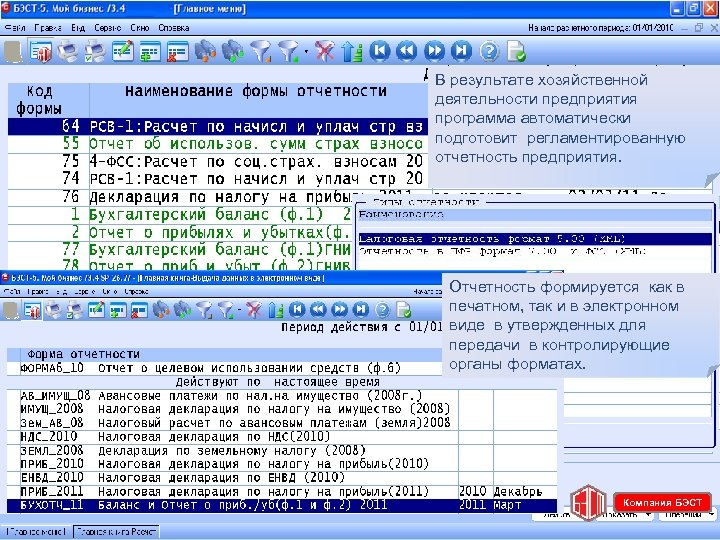Add a new record with green-plus icon, top toolbar
This screenshot has width=720, height=540.
(x=150, y=51)
